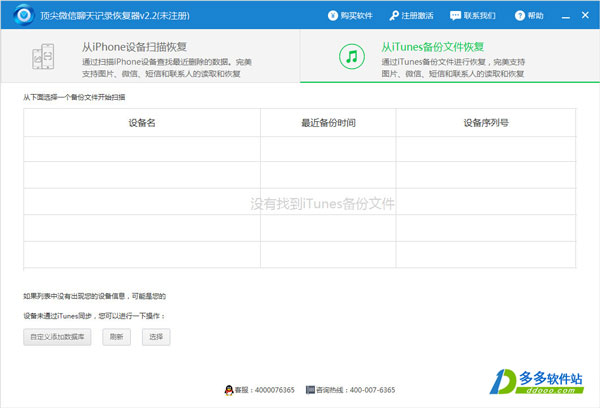Click 自定义添加数据库 button
This screenshot has width=600, height=408.
click(57, 337)
